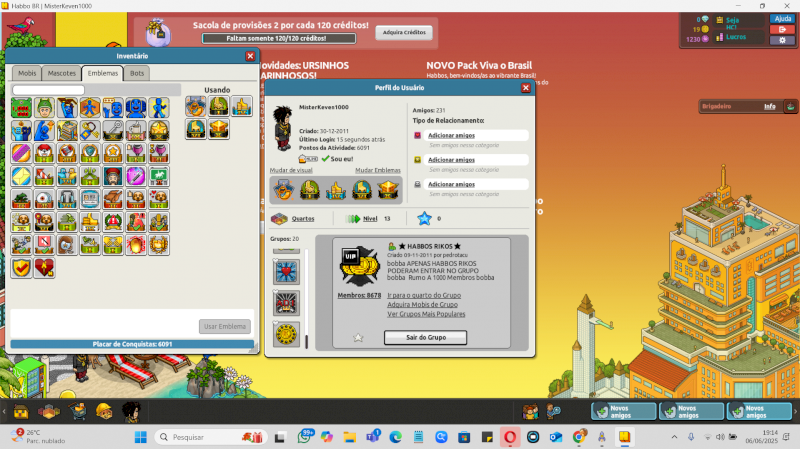Select the heart group thumbnail
This screenshot has height=449, width=800.
pos(286,271)
